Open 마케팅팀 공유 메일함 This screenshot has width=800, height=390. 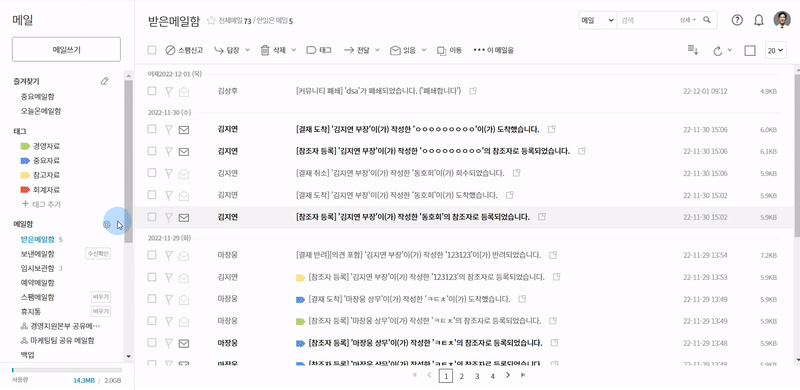pos(57,340)
